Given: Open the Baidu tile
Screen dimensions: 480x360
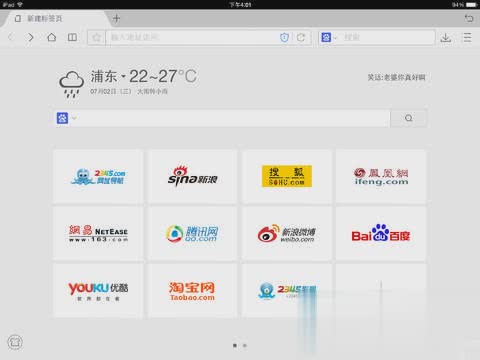Looking at the screenshot, I should tap(381, 233).
